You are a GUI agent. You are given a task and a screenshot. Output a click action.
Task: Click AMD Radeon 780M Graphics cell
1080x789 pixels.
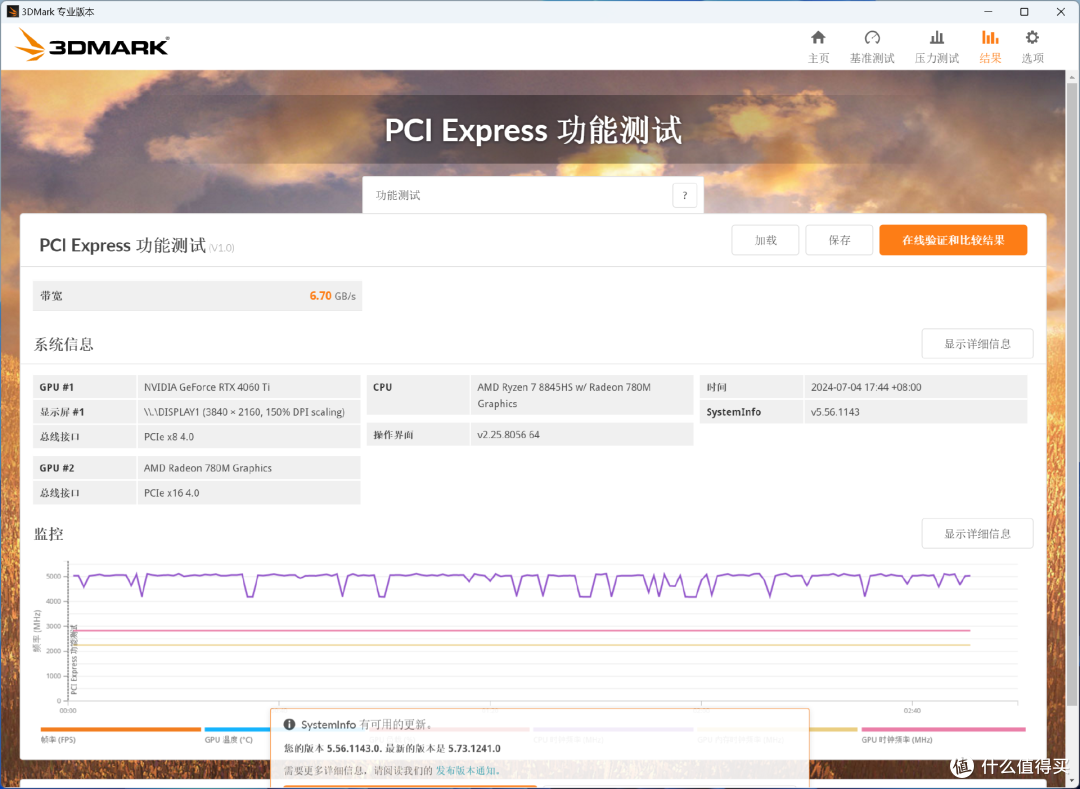coord(249,468)
